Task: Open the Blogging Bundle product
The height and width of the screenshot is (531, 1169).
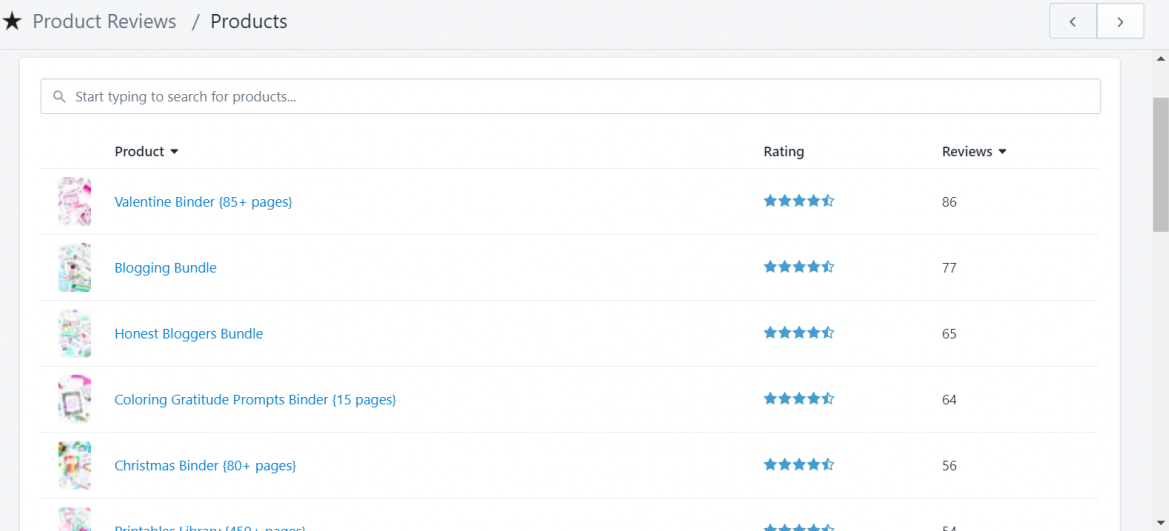Action: 166,268
